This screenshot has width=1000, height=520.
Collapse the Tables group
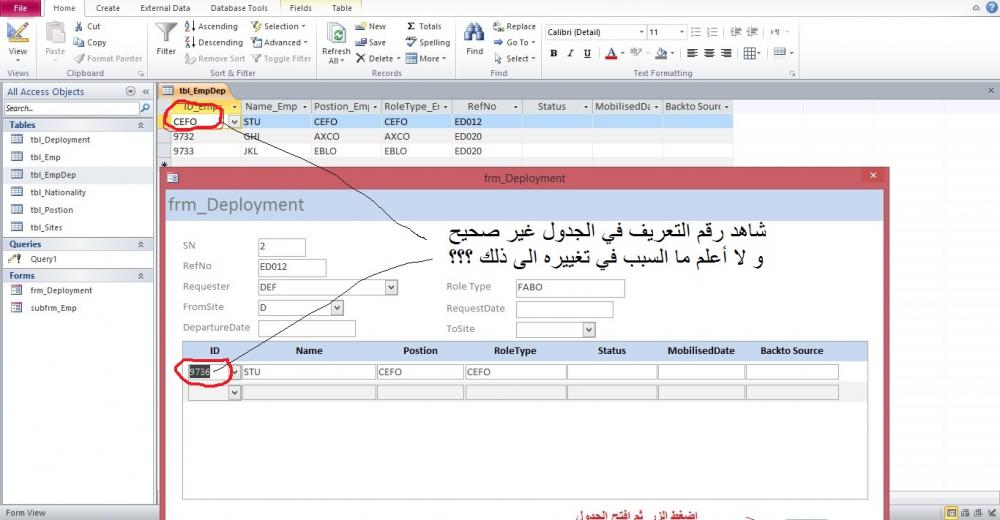click(x=140, y=125)
